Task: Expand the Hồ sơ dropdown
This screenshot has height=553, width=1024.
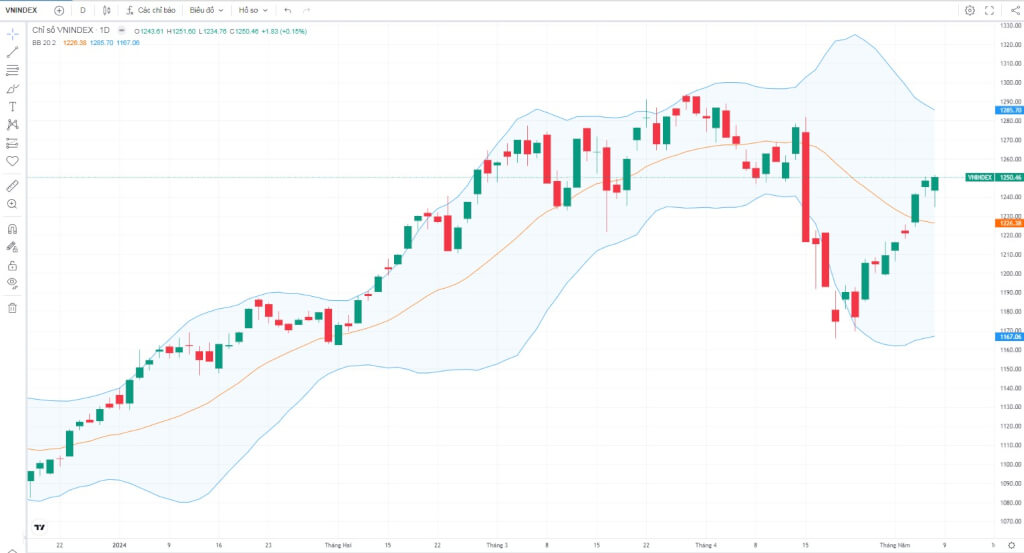Action: 253,10
